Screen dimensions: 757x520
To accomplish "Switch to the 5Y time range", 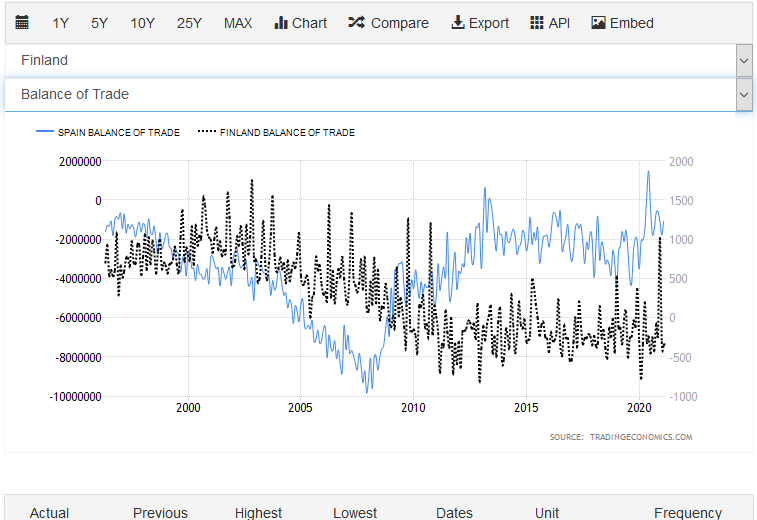I will pos(99,23).
